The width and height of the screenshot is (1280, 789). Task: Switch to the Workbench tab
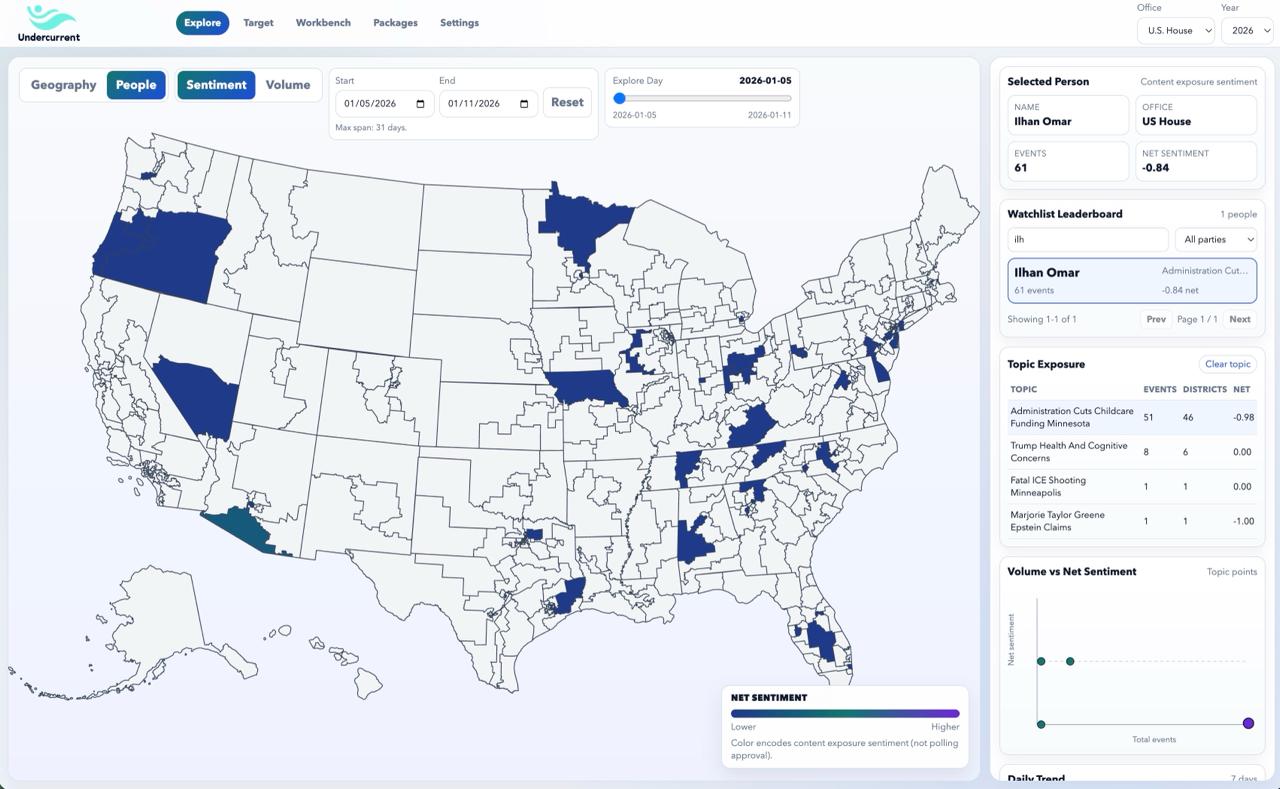pos(322,22)
